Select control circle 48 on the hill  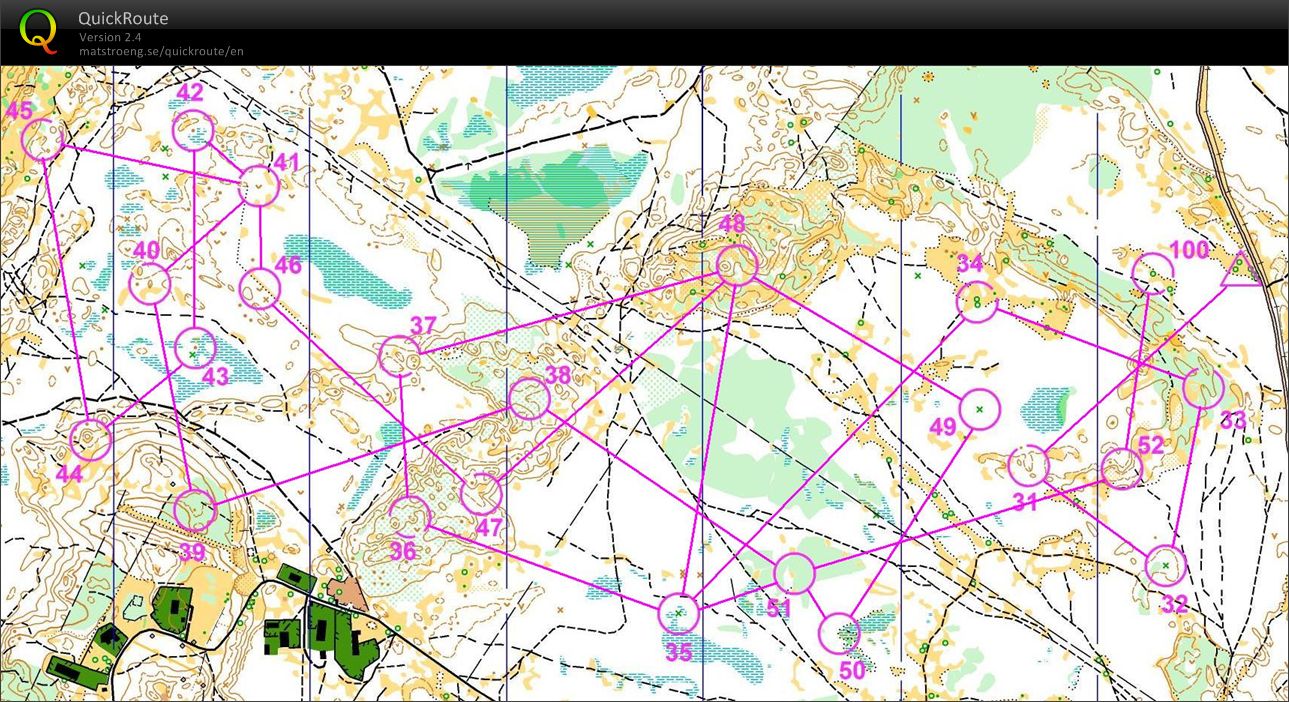tap(737, 265)
